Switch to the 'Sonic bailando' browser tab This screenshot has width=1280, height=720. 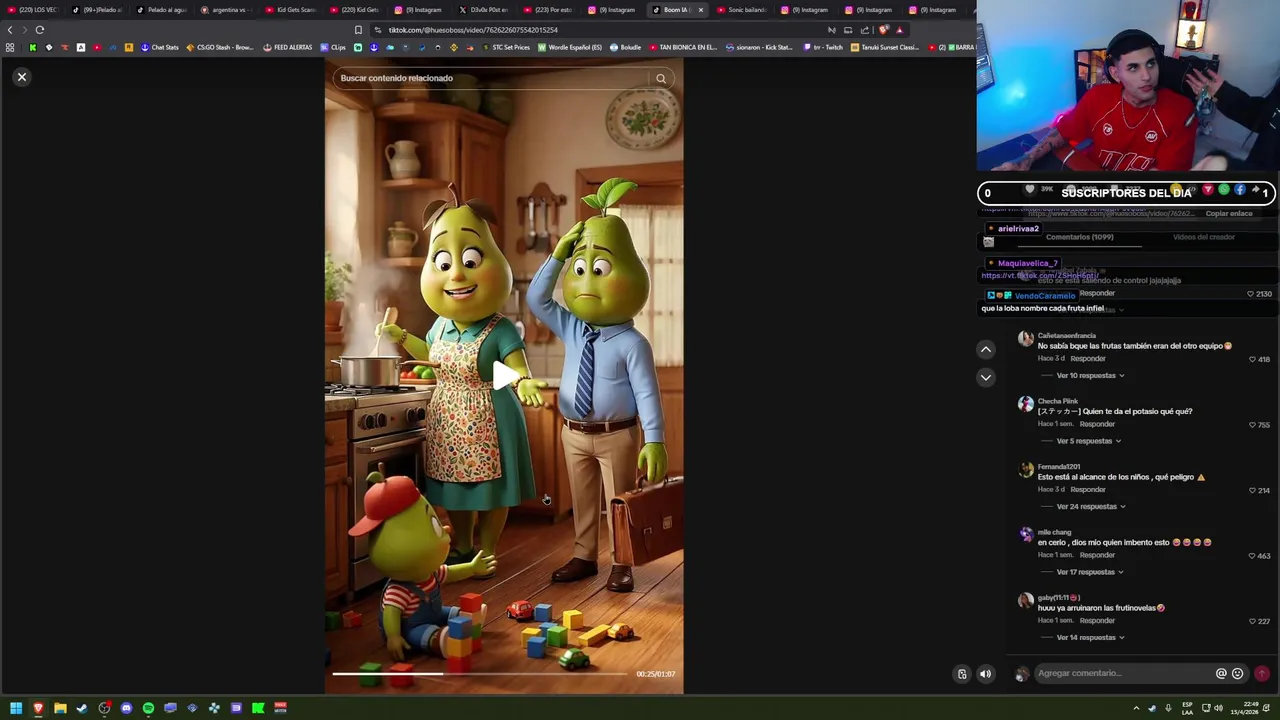(741, 10)
